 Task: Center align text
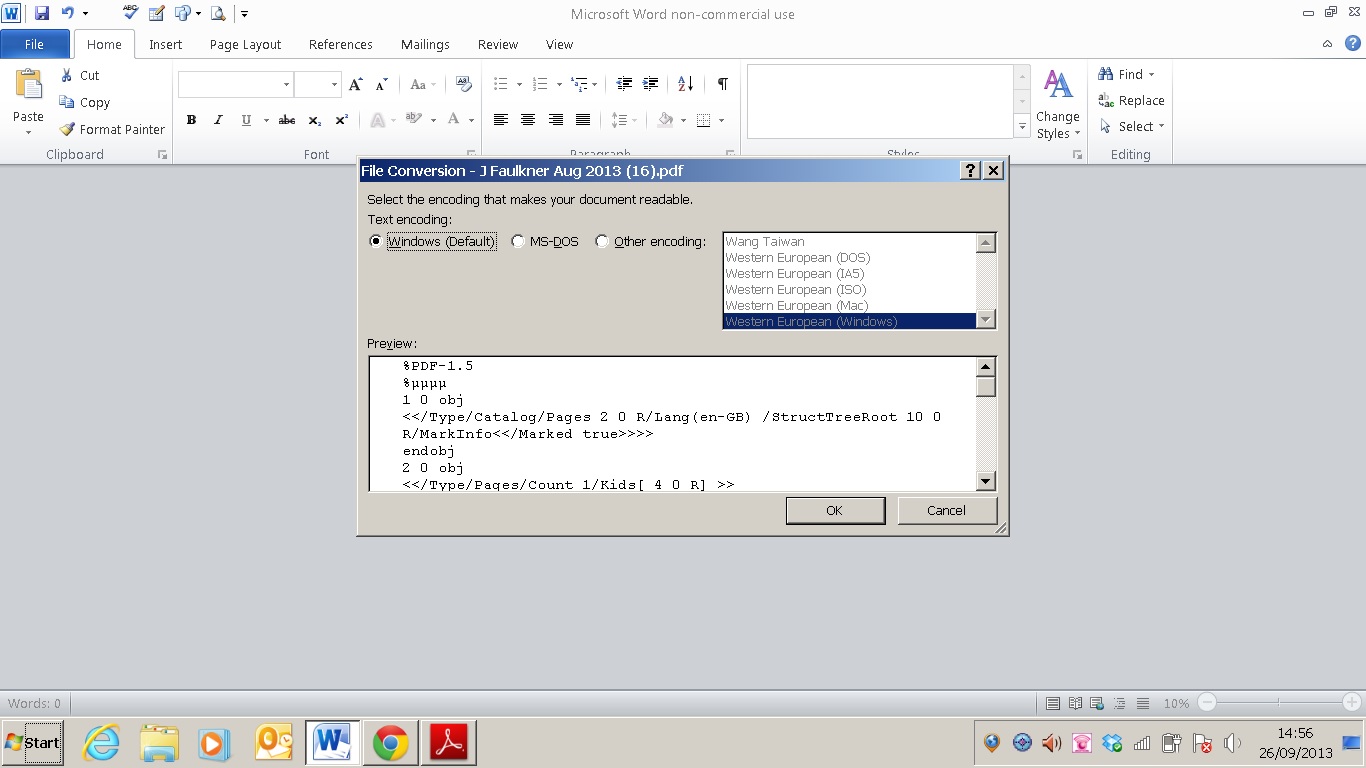[528, 120]
